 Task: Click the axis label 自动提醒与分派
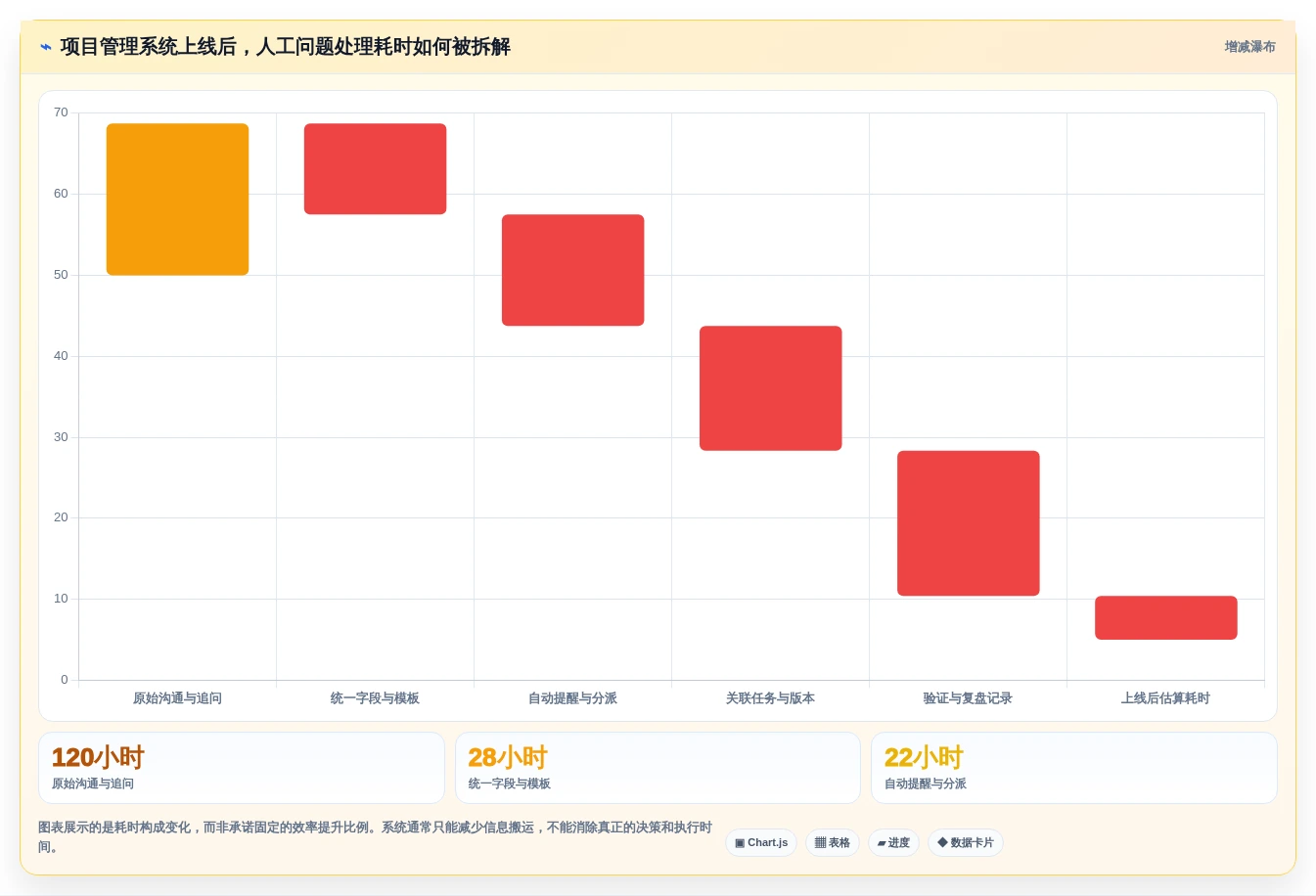(x=572, y=698)
